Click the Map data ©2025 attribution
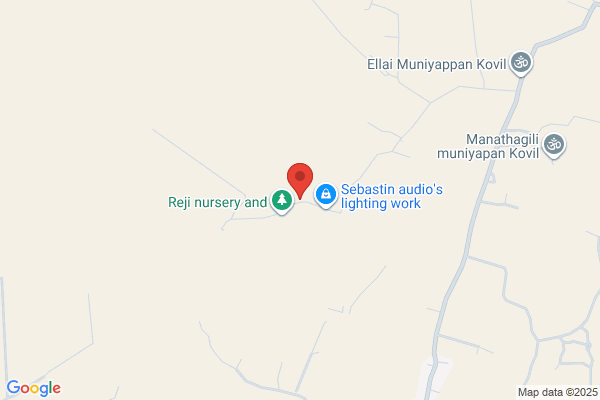Screen dimensions: 600x400 (x=558, y=392)
